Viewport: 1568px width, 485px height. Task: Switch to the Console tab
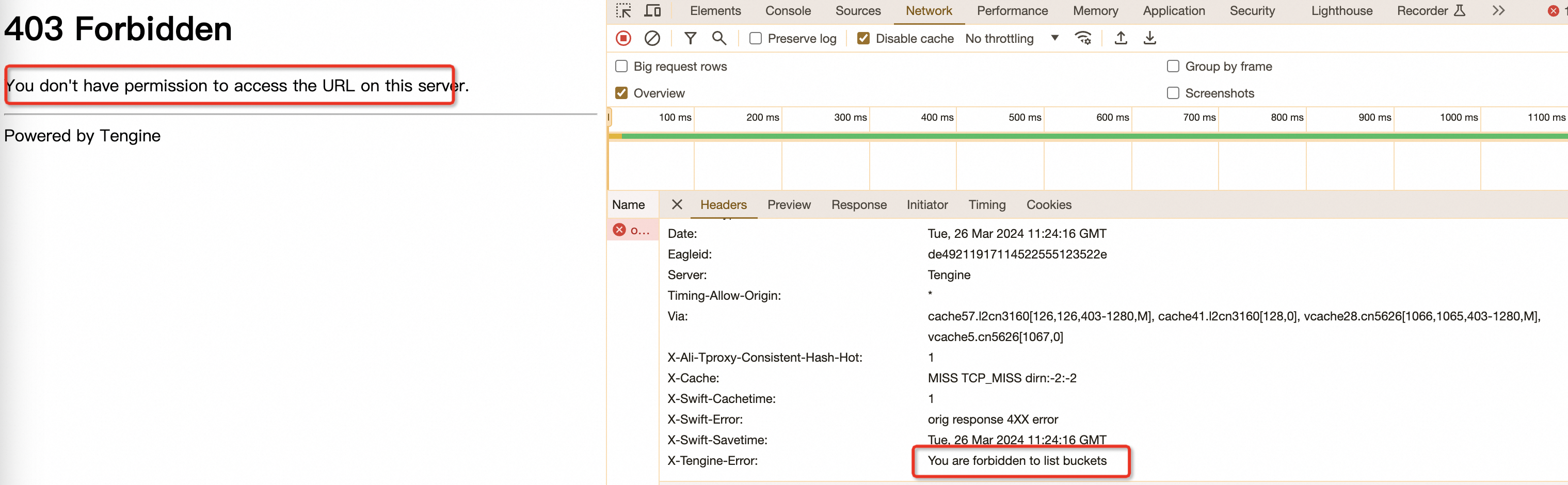[788, 11]
